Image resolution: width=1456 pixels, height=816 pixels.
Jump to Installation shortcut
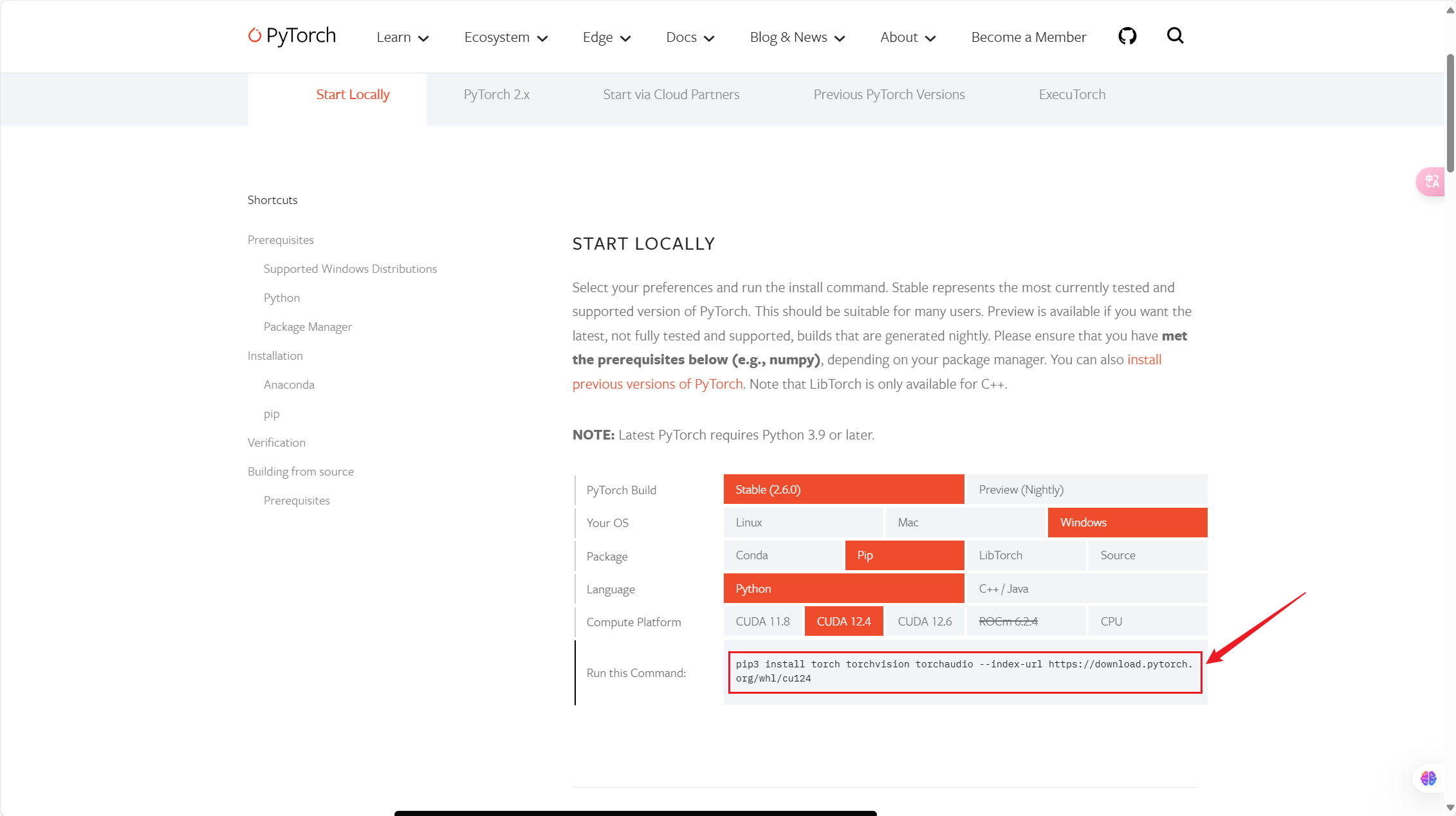click(x=275, y=356)
